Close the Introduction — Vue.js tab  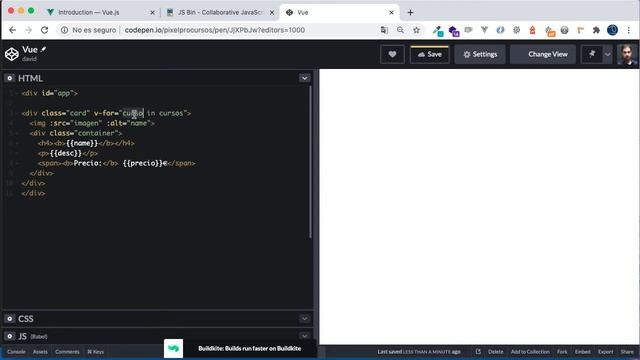[152, 13]
